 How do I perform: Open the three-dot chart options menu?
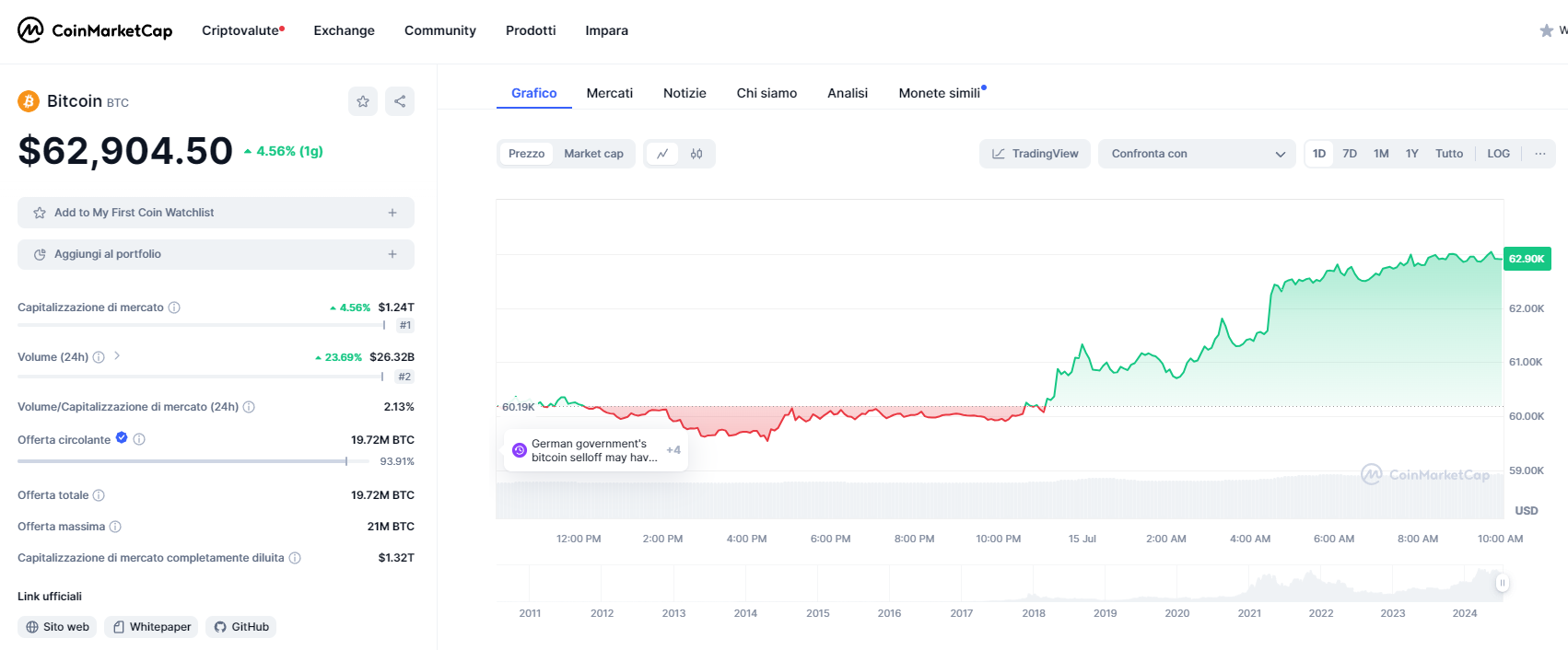(1539, 154)
